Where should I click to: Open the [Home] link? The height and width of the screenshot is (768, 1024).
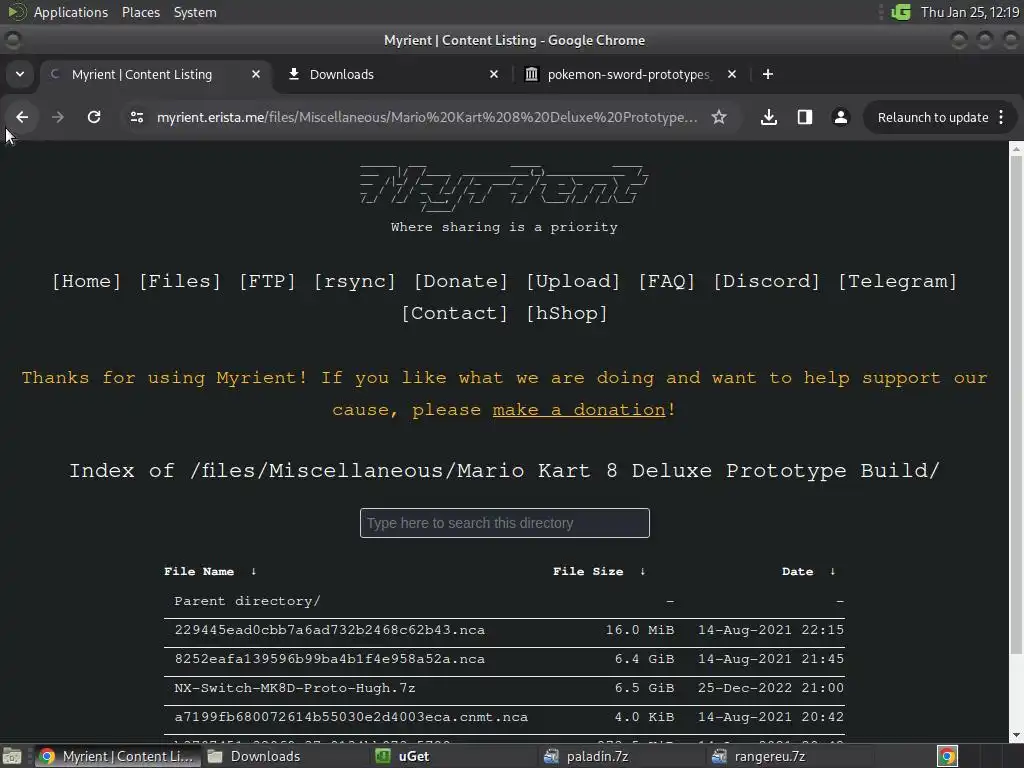coord(87,281)
